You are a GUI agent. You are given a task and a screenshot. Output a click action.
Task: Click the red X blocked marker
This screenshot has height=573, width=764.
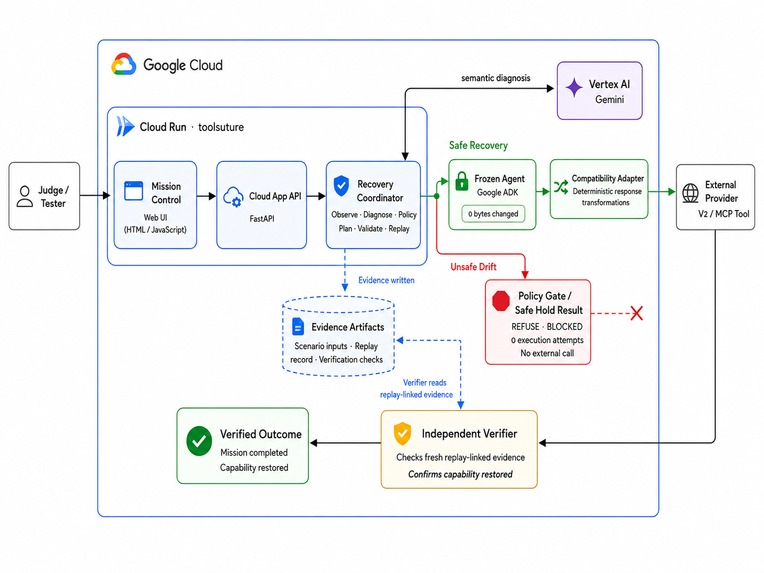click(636, 313)
